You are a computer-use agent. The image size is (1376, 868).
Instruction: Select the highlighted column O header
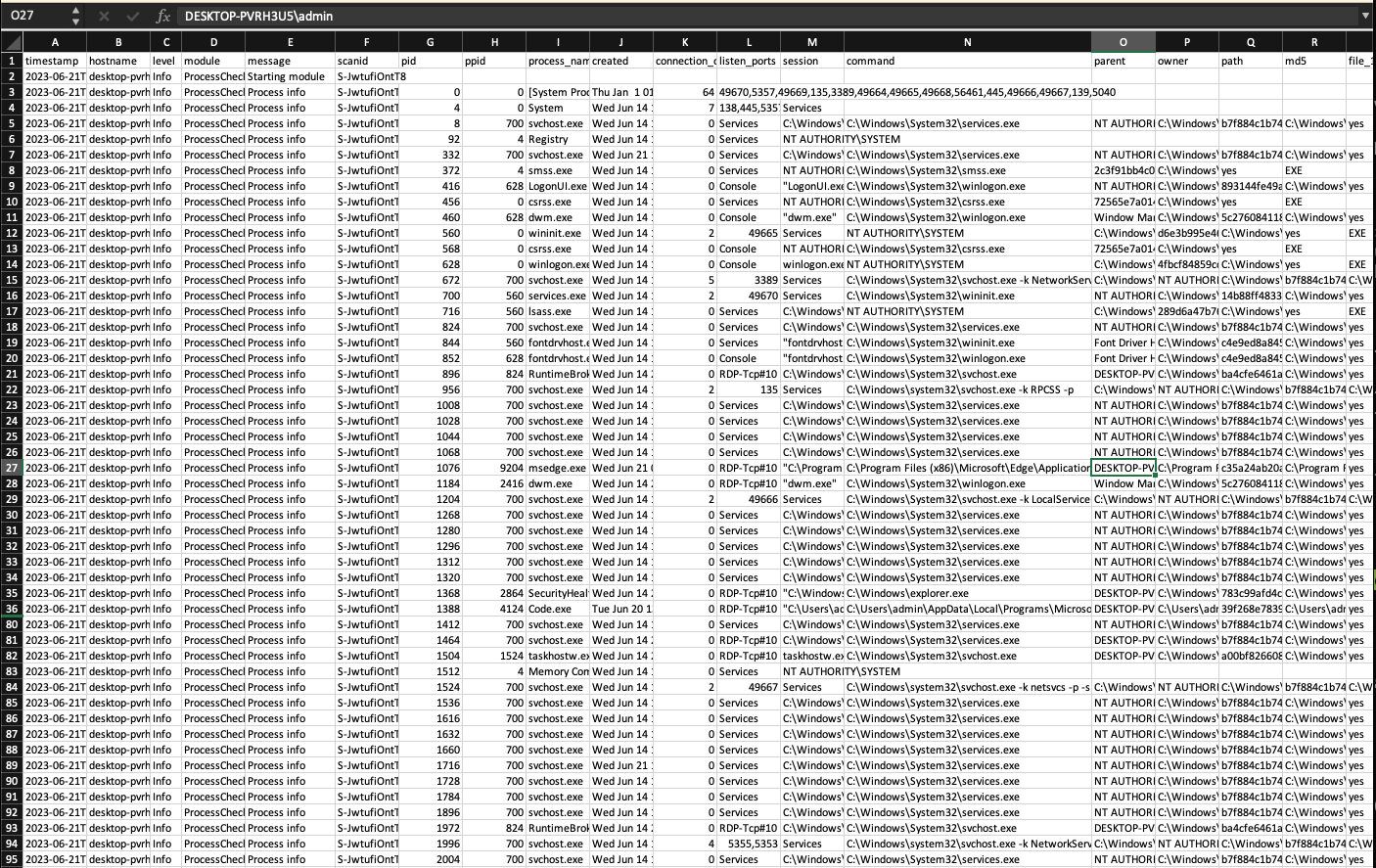point(1123,42)
